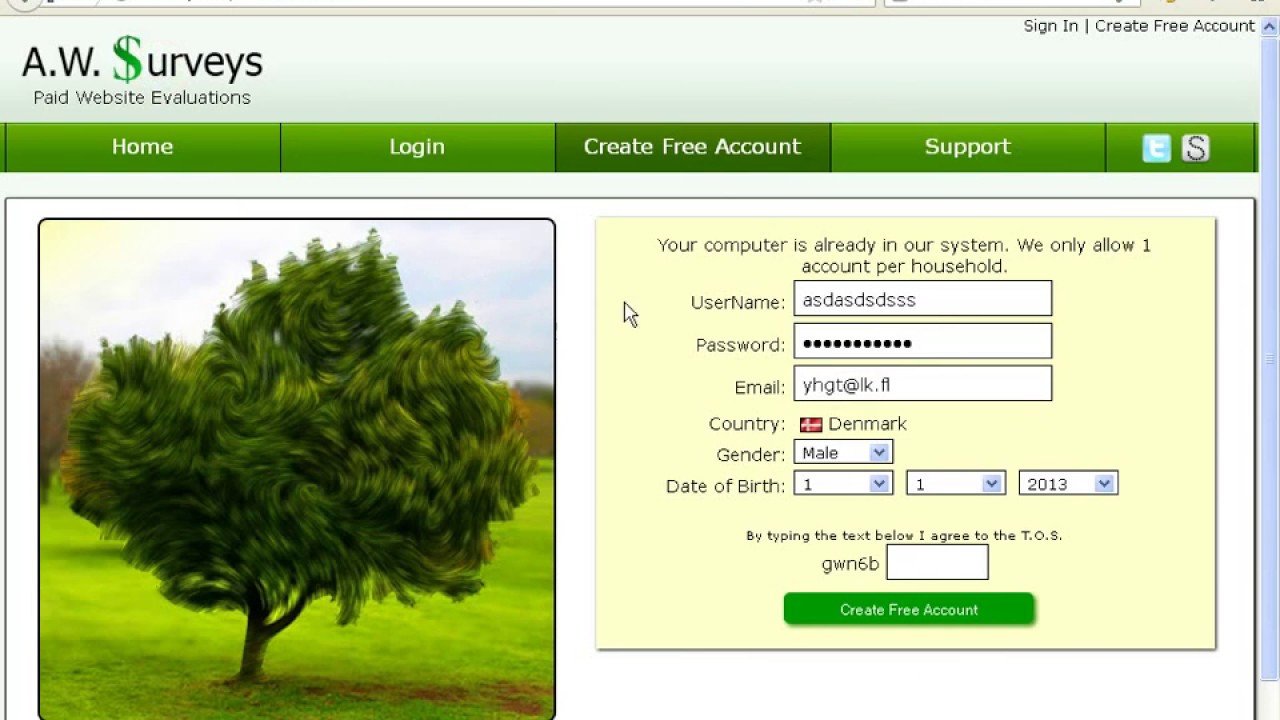Screen dimensions: 1280x720
Task: Submit the green Create Free Account button
Action: (x=909, y=609)
